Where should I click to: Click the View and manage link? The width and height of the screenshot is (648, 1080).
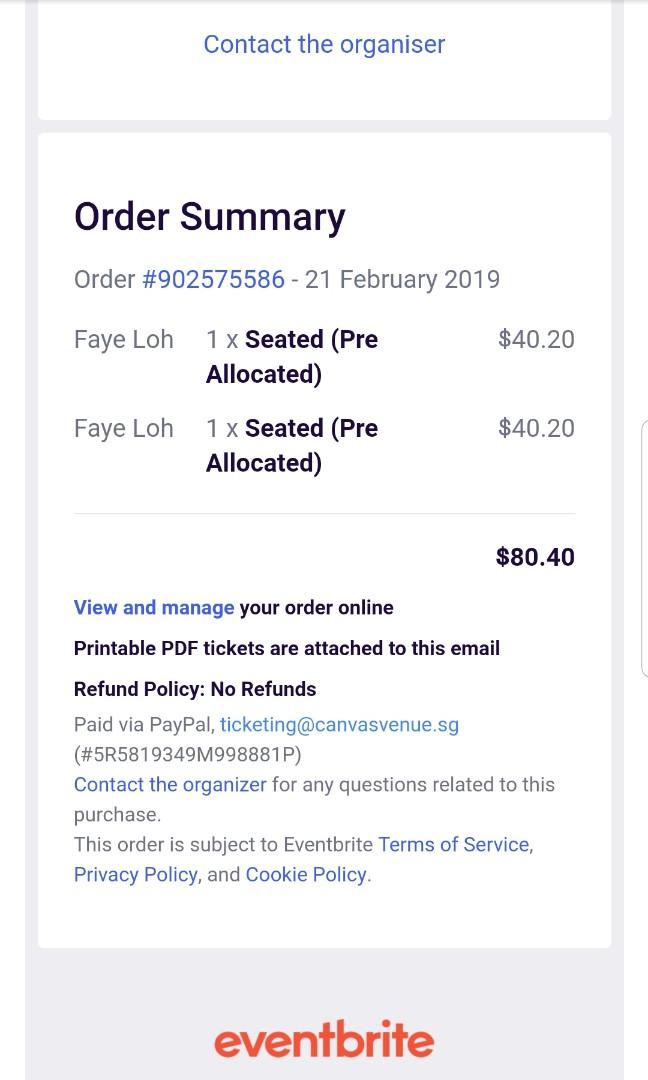154,608
